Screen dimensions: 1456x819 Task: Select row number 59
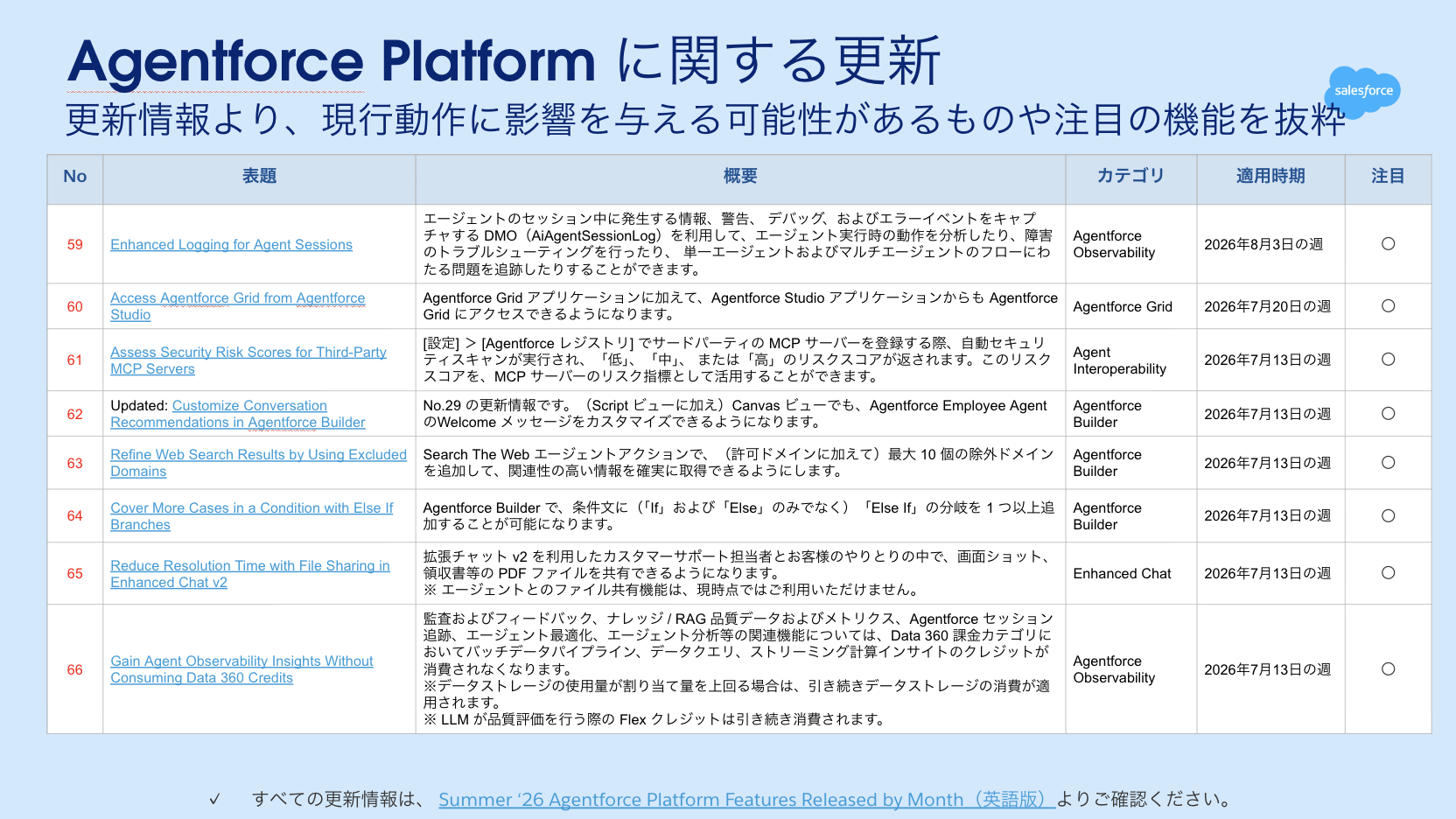point(75,245)
